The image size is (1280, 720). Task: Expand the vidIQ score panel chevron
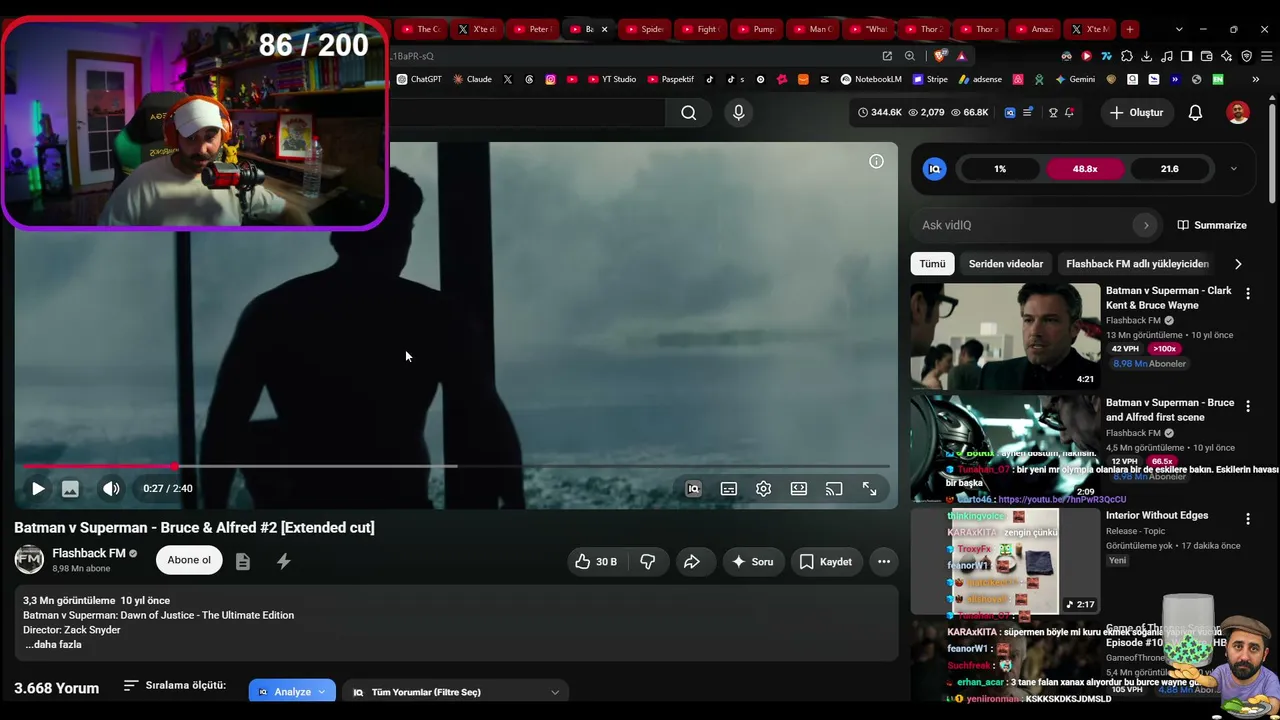[x=1233, y=169]
